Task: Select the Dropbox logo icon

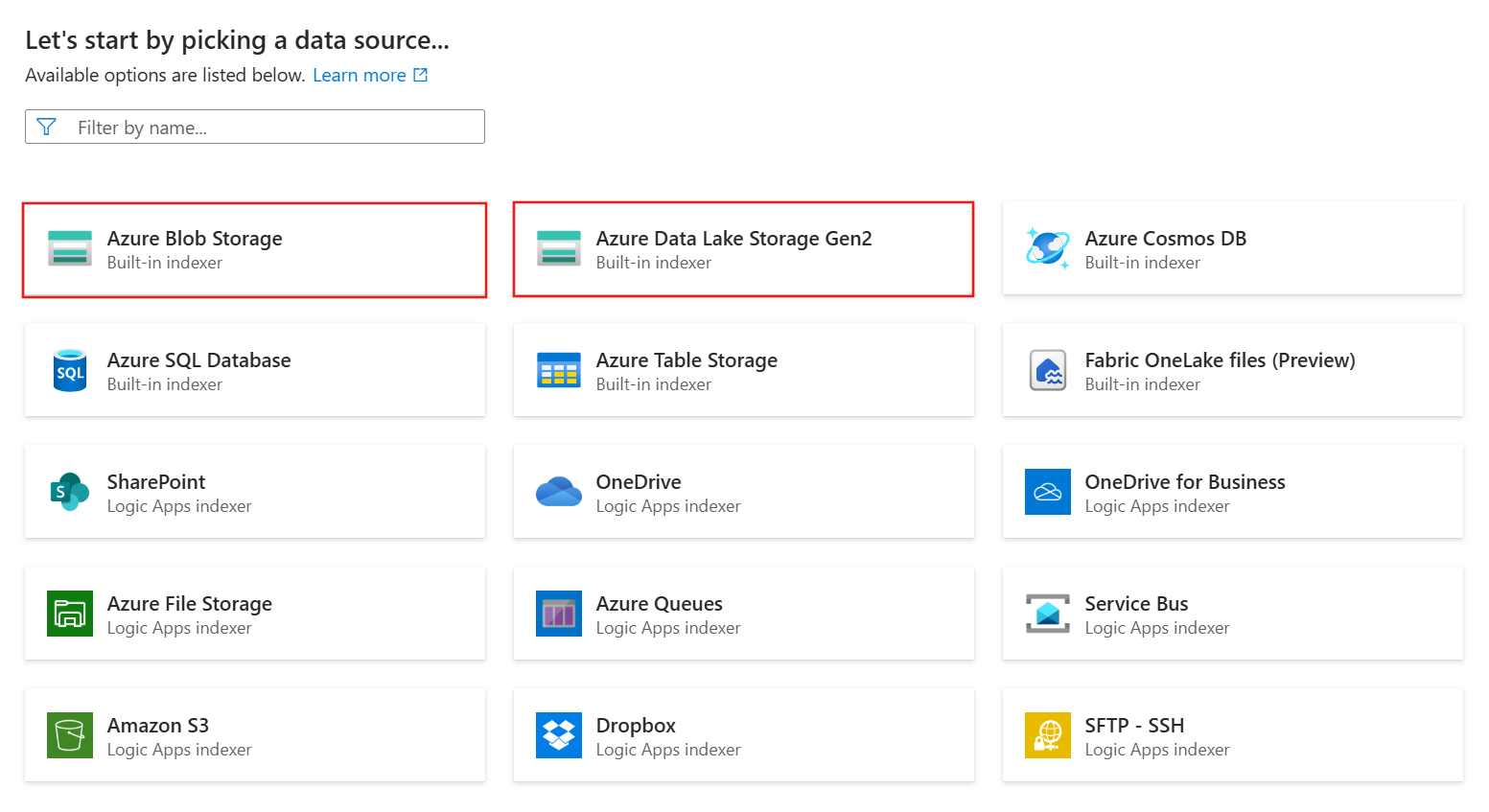Action: click(559, 735)
